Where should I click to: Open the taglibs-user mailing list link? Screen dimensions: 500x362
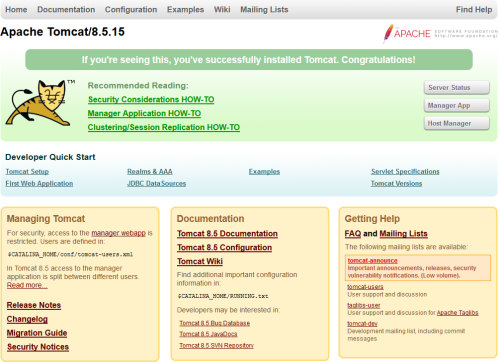tap(364, 305)
